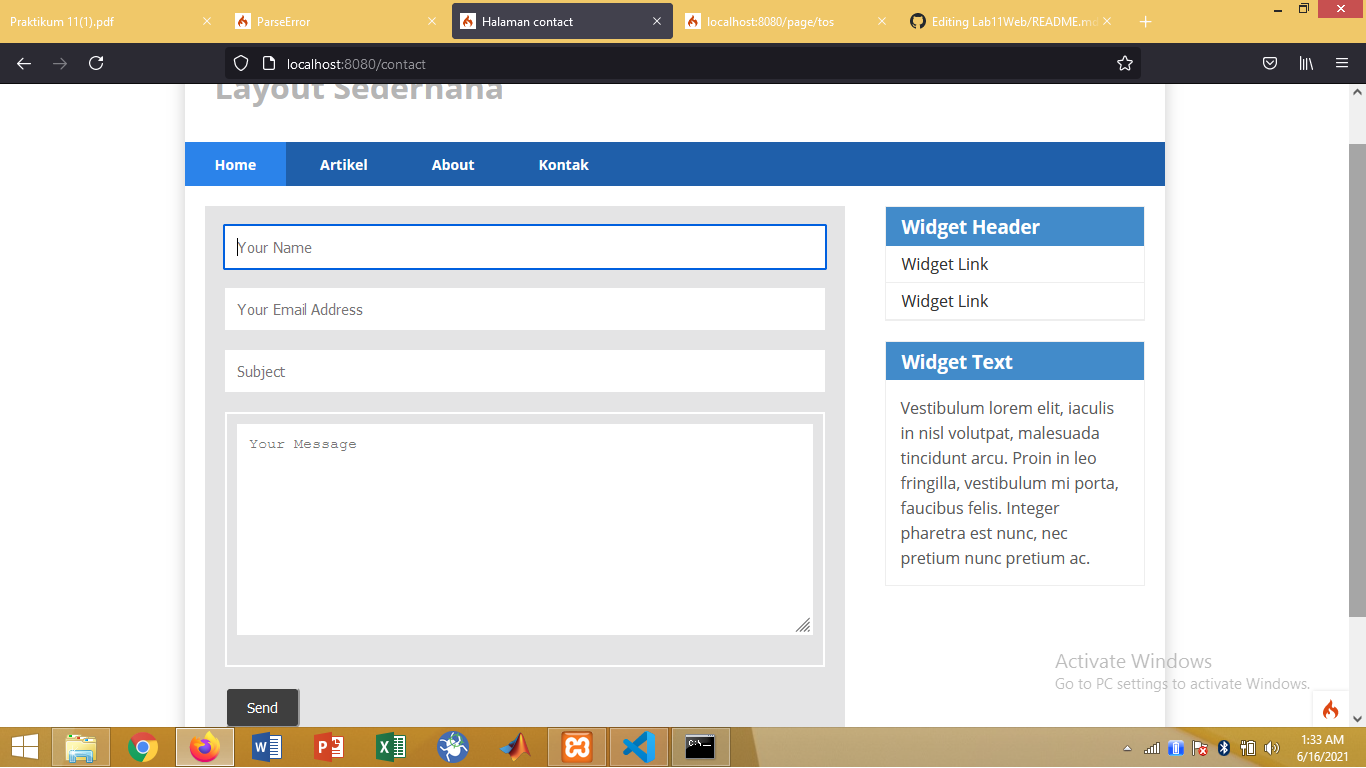Open XAMPP from the taskbar

(577, 747)
